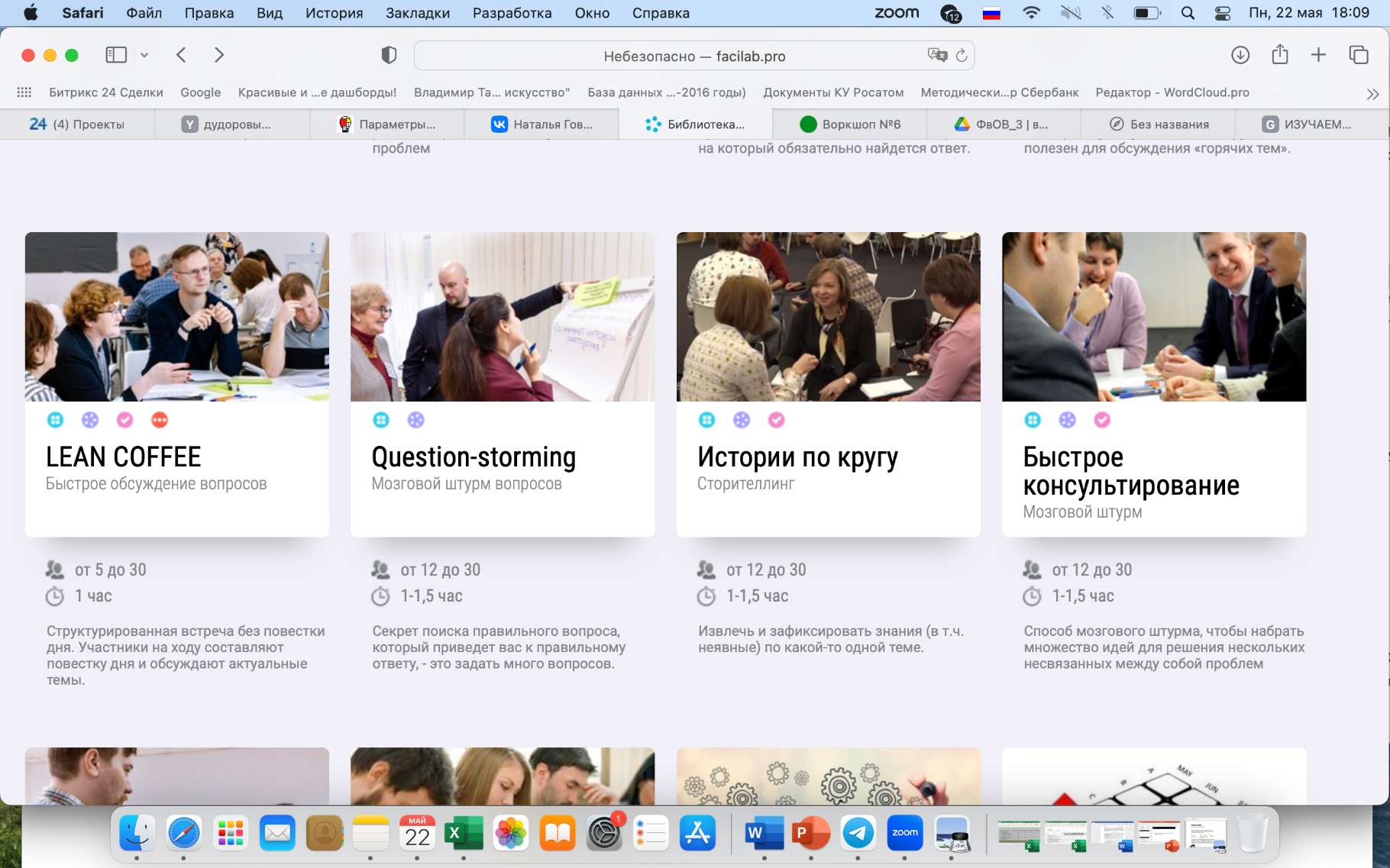
Task: Open the downloads icon in toolbar
Action: click(1240, 55)
